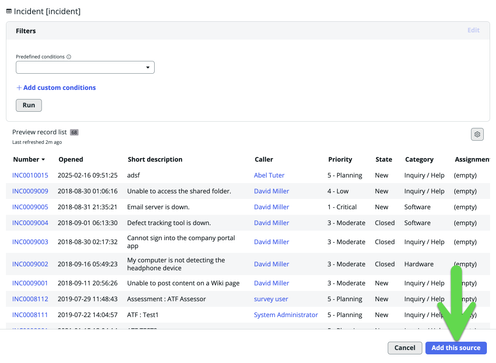Open incident INC0009003

coord(30,242)
